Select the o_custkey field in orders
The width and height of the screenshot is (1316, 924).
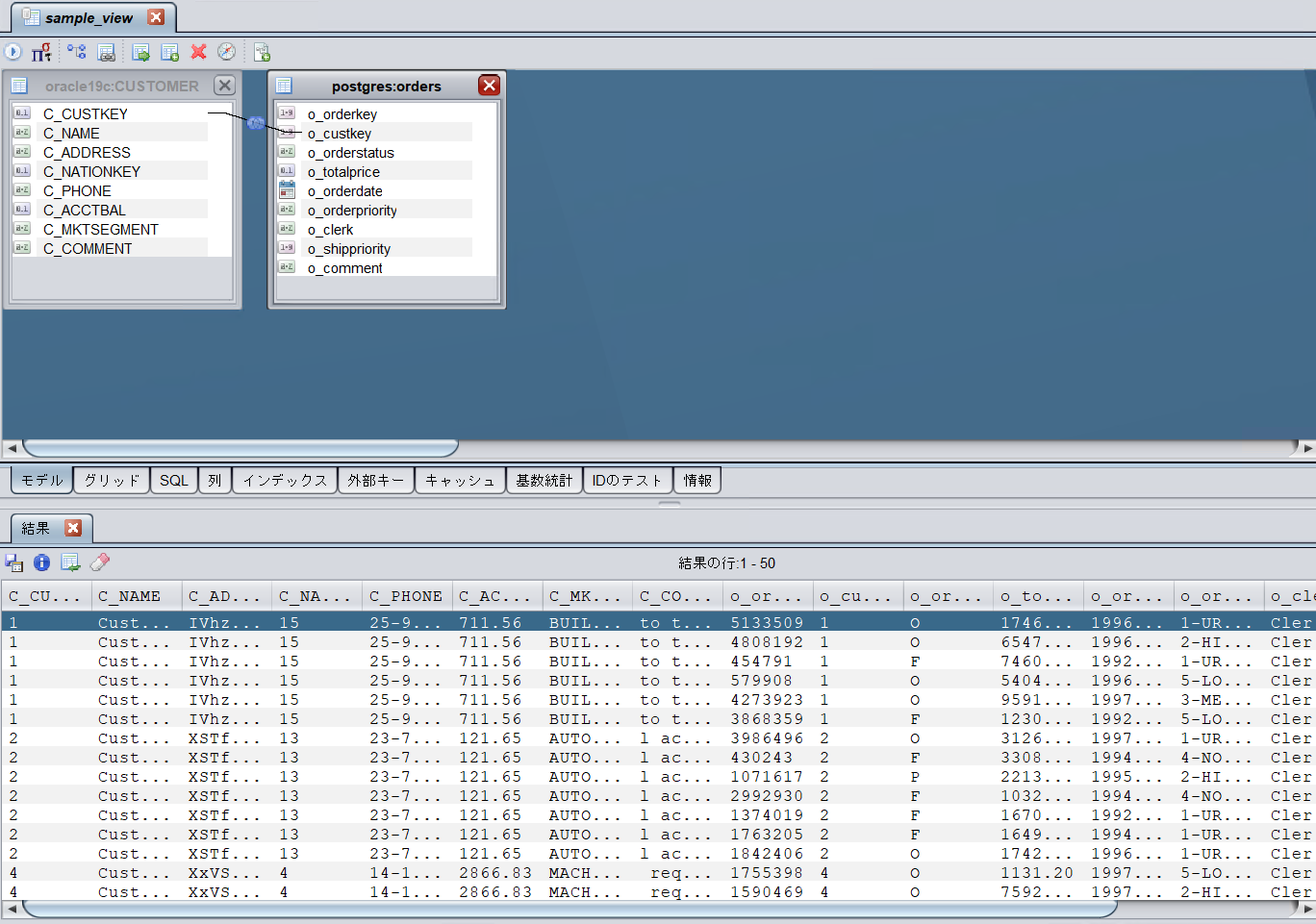340,134
